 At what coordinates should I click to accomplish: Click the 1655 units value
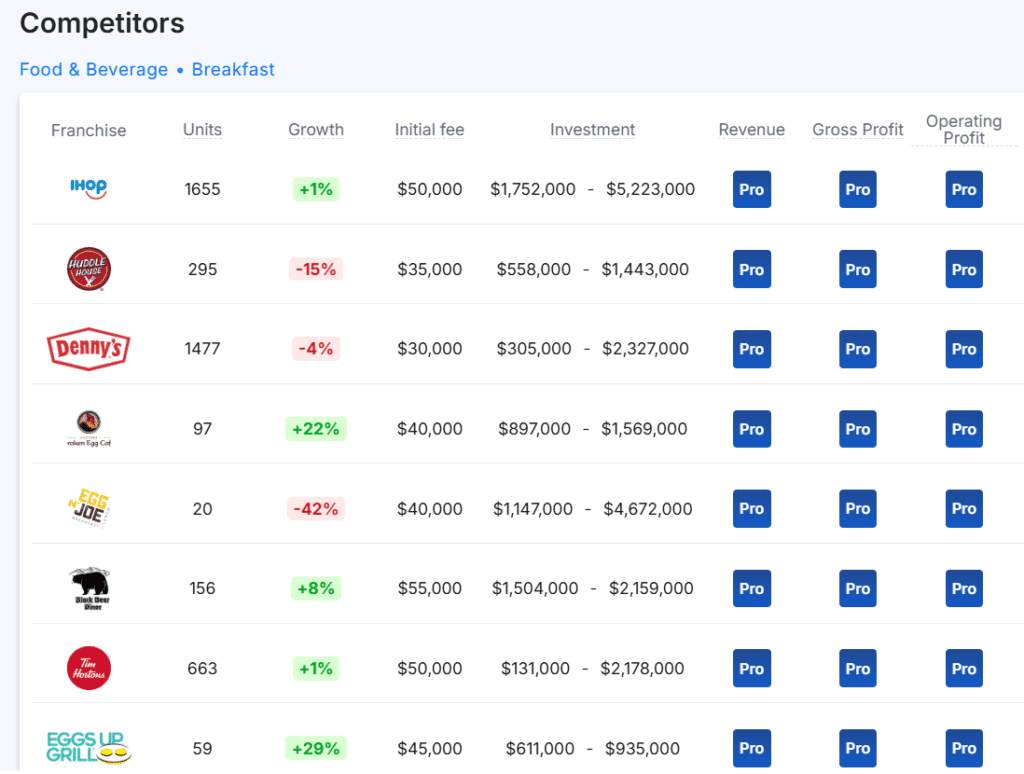tap(202, 189)
